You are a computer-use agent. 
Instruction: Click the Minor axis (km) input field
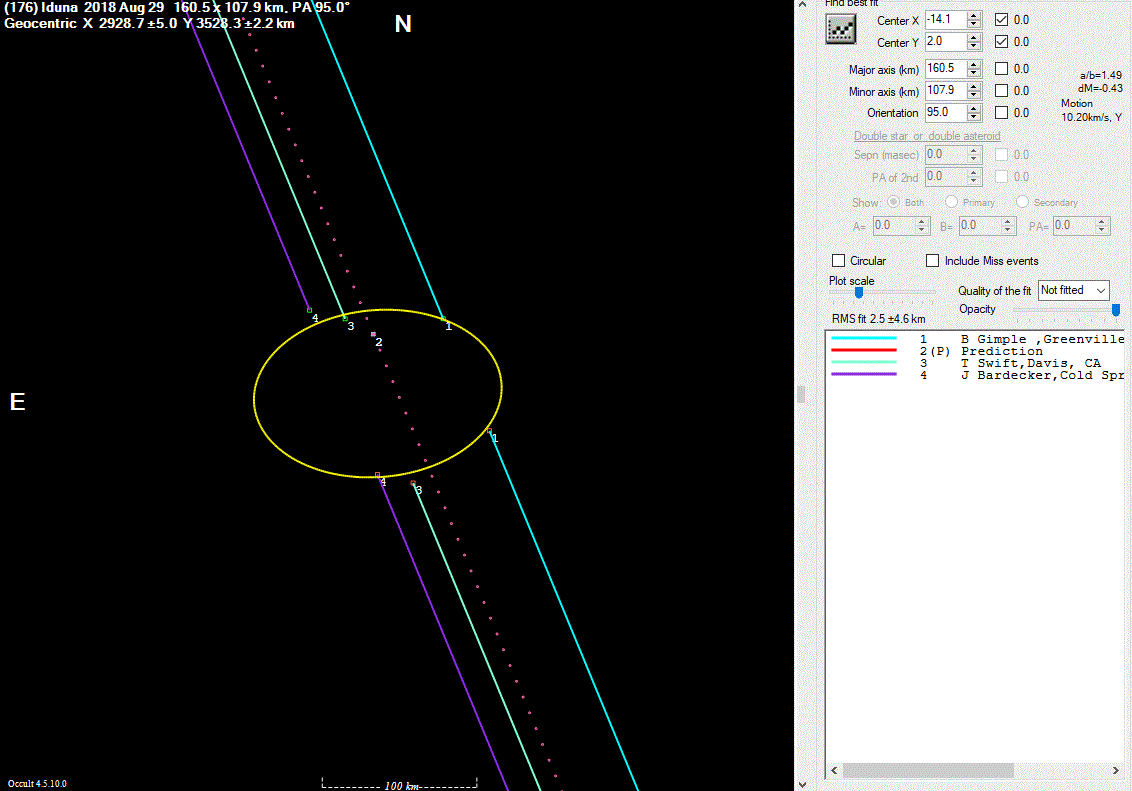946,91
